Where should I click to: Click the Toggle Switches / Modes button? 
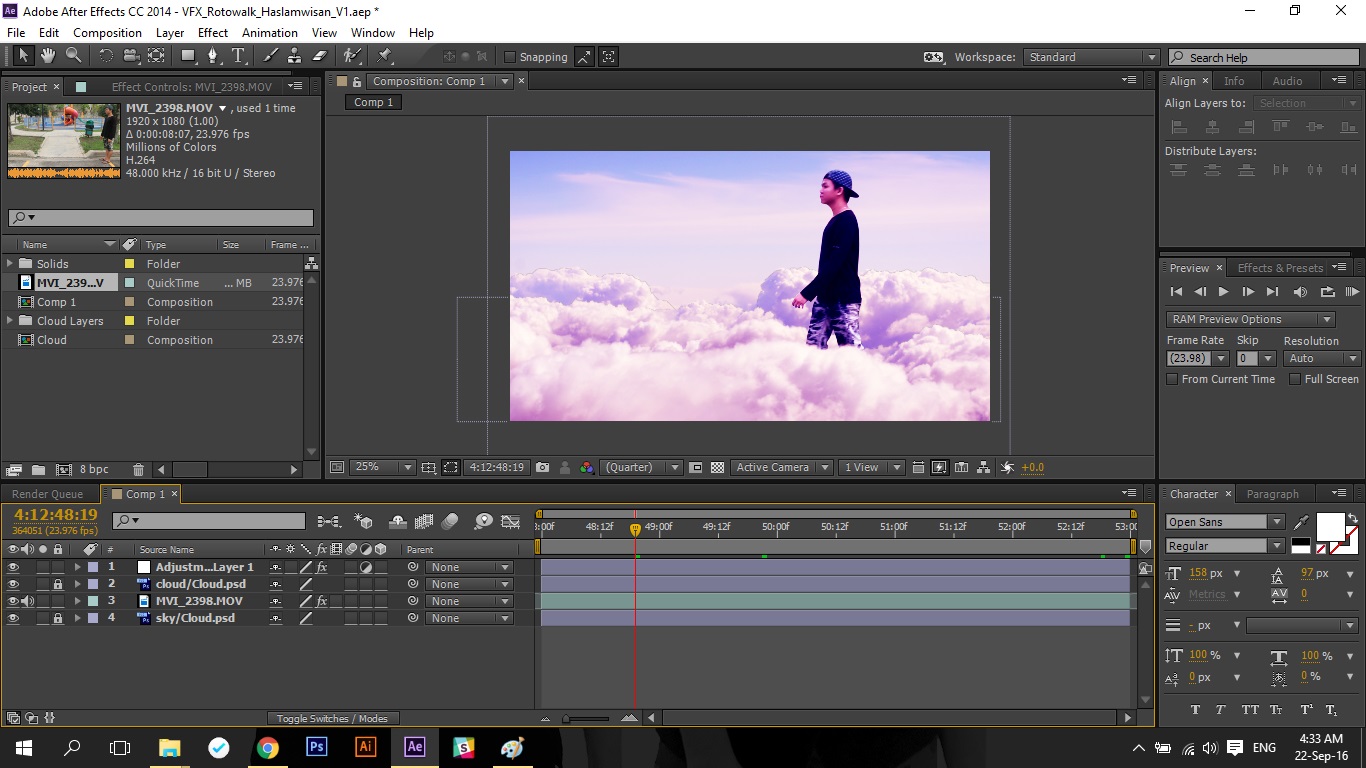pos(333,717)
